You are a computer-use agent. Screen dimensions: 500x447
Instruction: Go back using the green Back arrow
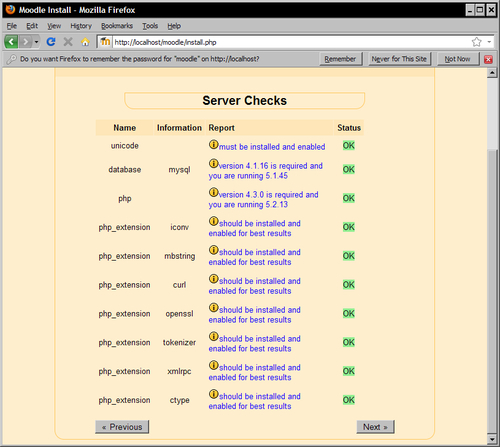pos(11,42)
